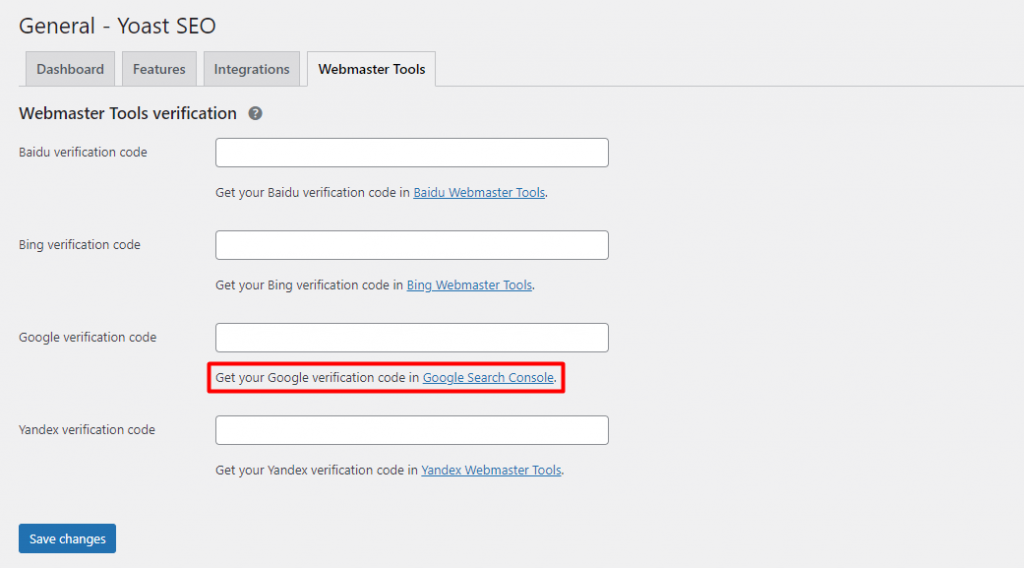The height and width of the screenshot is (568, 1024).
Task: Click the 'Yandex verification code' label
Action: point(87,430)
